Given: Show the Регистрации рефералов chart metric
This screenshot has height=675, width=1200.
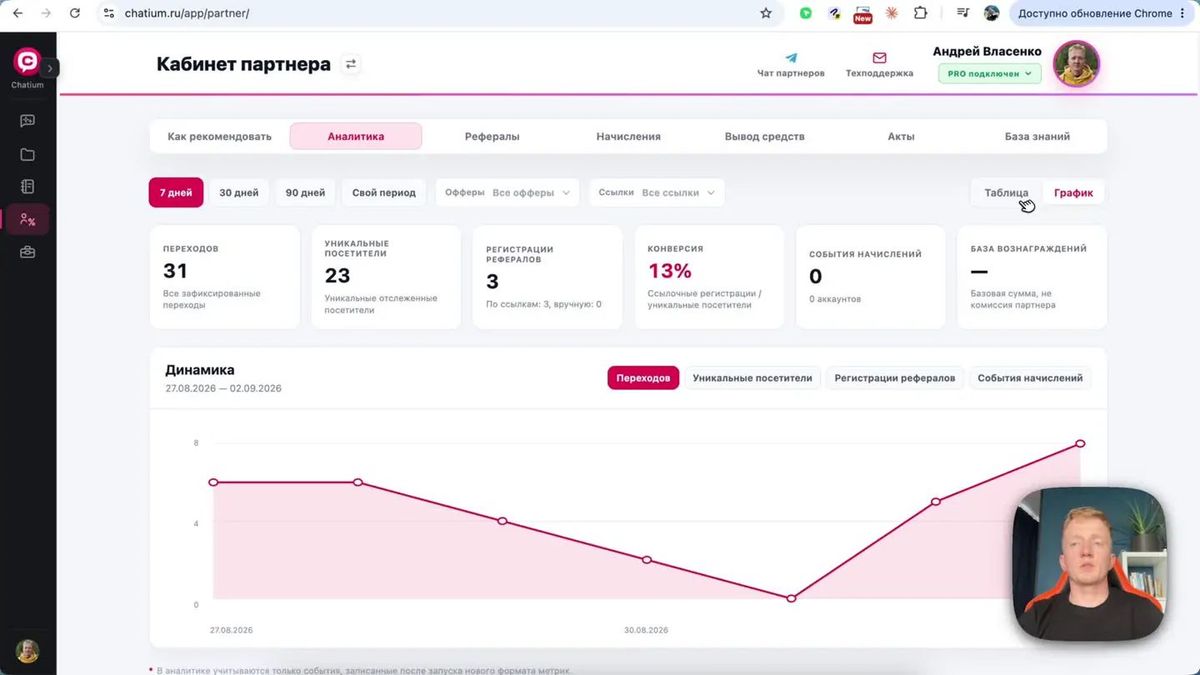Looking at the screenshot, I should coord(895,378).
